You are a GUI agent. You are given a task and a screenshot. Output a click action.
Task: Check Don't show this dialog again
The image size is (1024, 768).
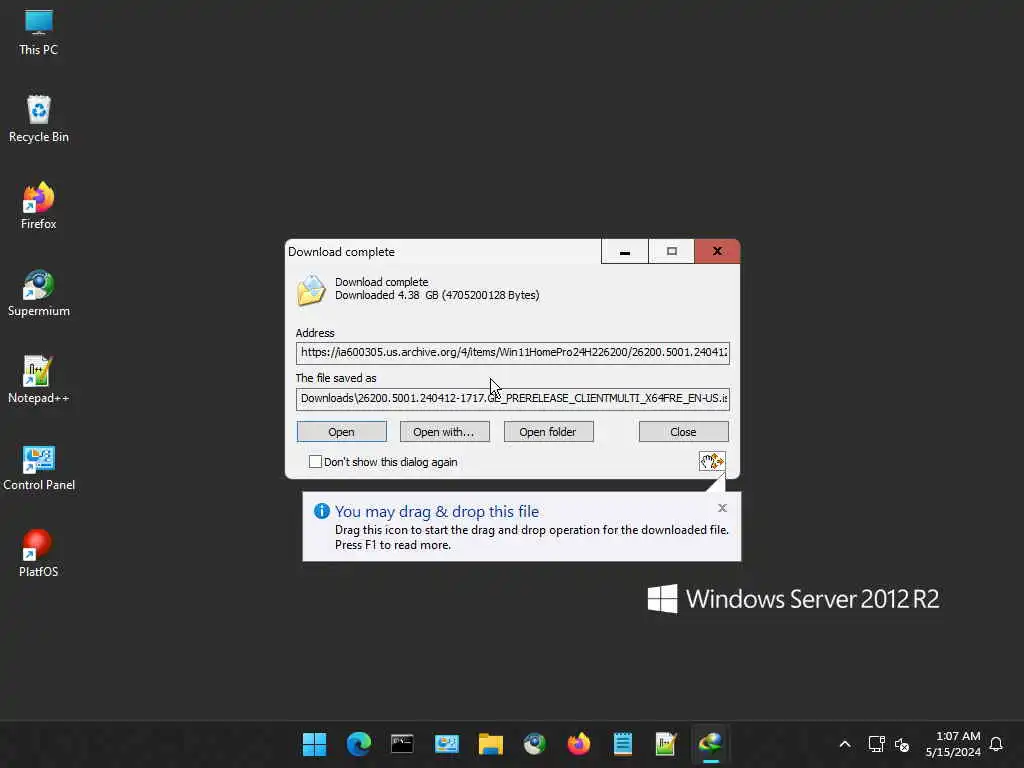pos(315,462)
